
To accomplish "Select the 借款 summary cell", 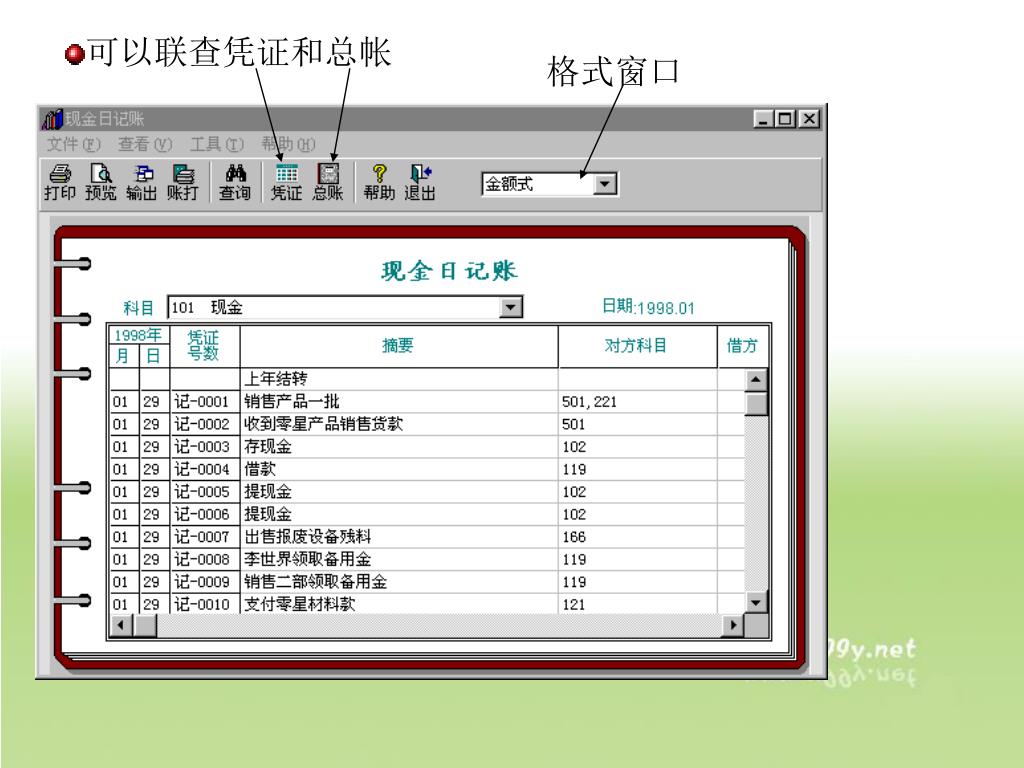I will pos(399,469).
